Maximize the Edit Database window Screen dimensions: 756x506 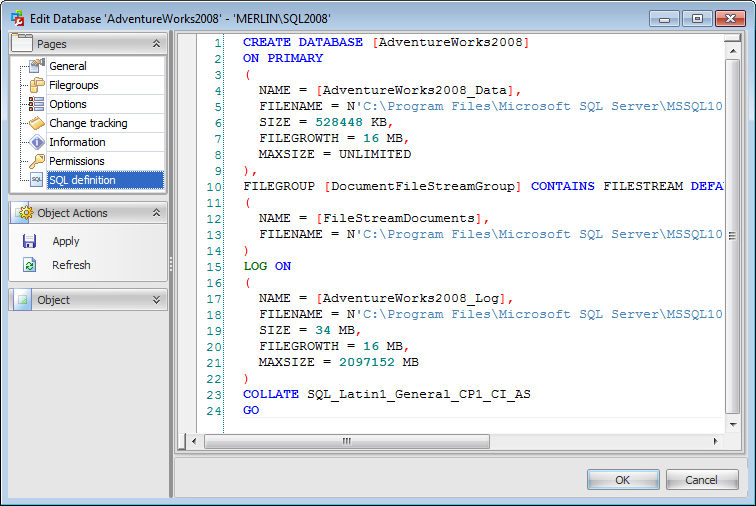(x=697, y=18)
